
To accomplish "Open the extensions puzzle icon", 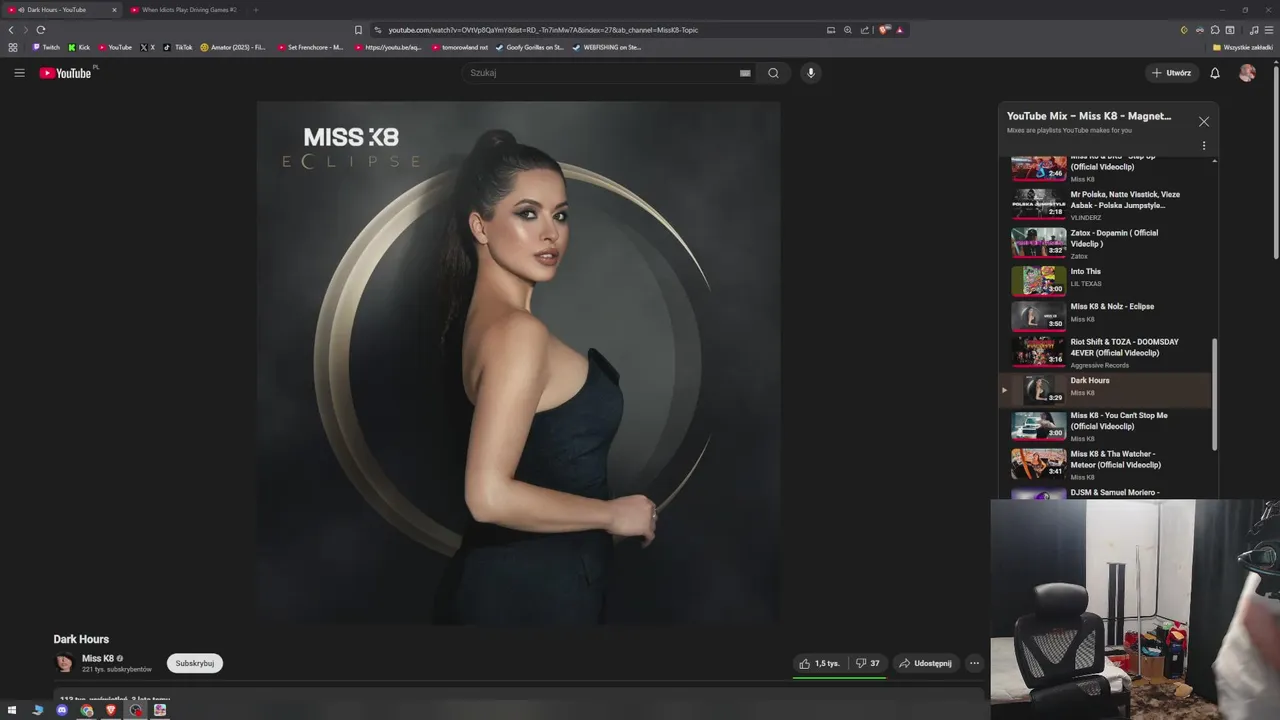I will [x=1215, y=30].
